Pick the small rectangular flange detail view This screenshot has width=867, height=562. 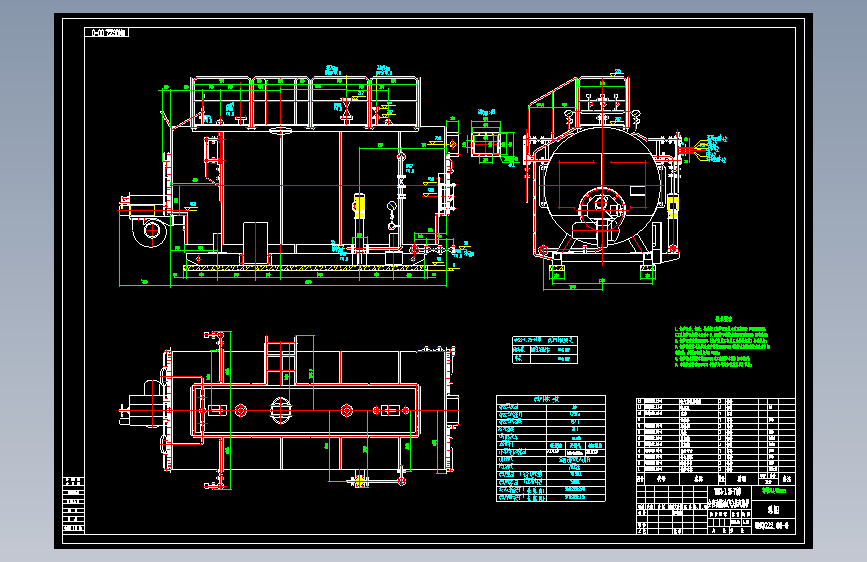click(x=485, y=145)
